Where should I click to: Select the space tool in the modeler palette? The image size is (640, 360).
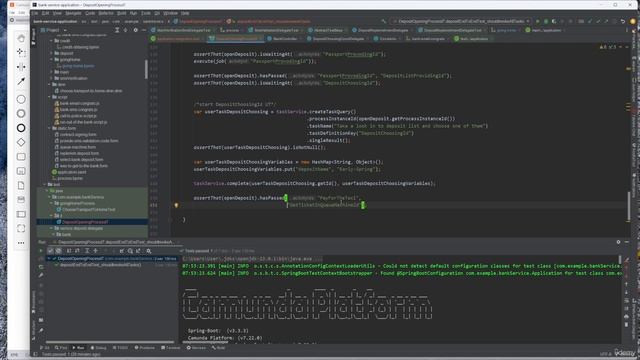[21, 67]
